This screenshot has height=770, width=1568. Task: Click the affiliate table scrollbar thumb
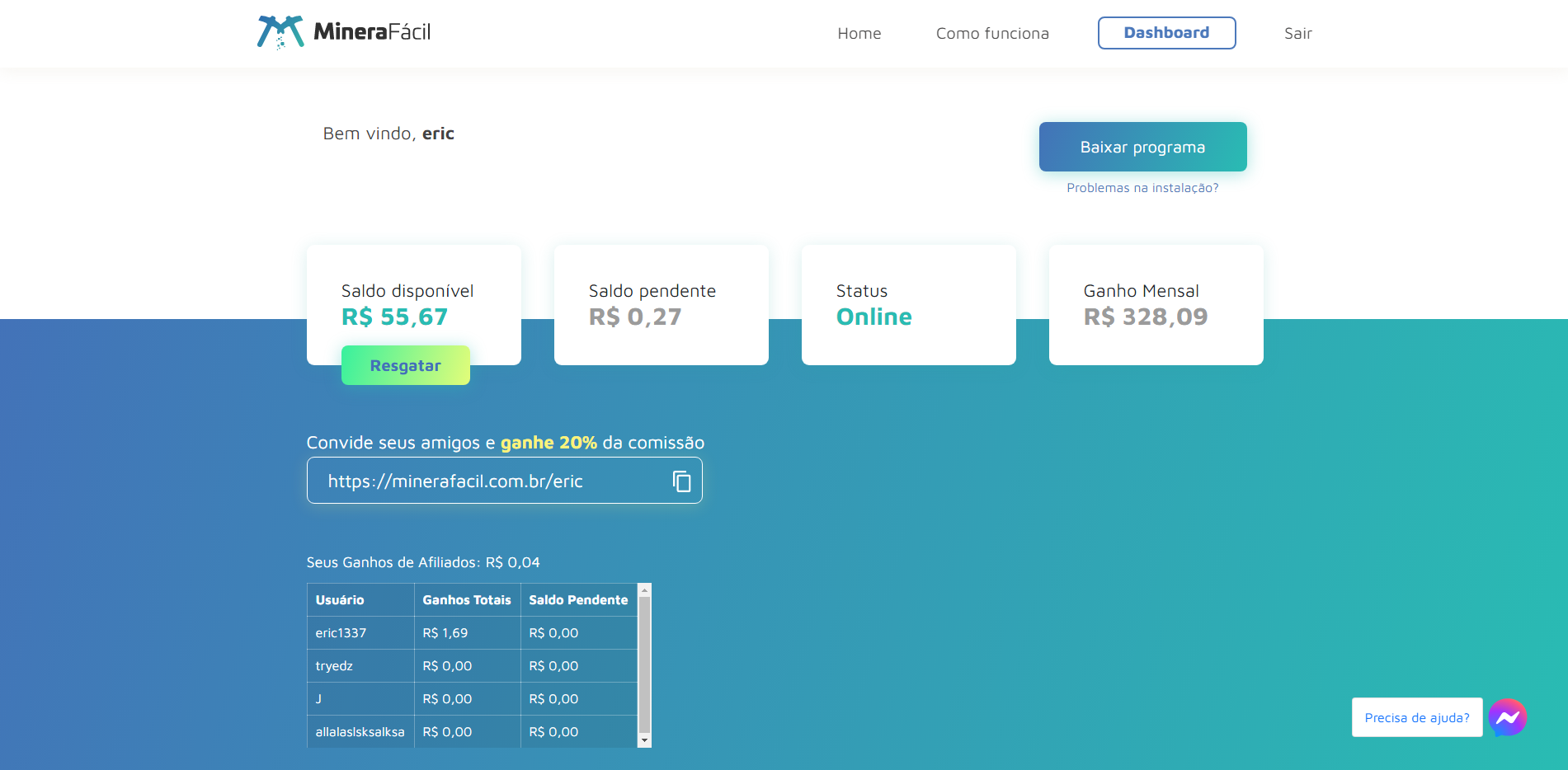pyautogui.click(x=645, y=665)
